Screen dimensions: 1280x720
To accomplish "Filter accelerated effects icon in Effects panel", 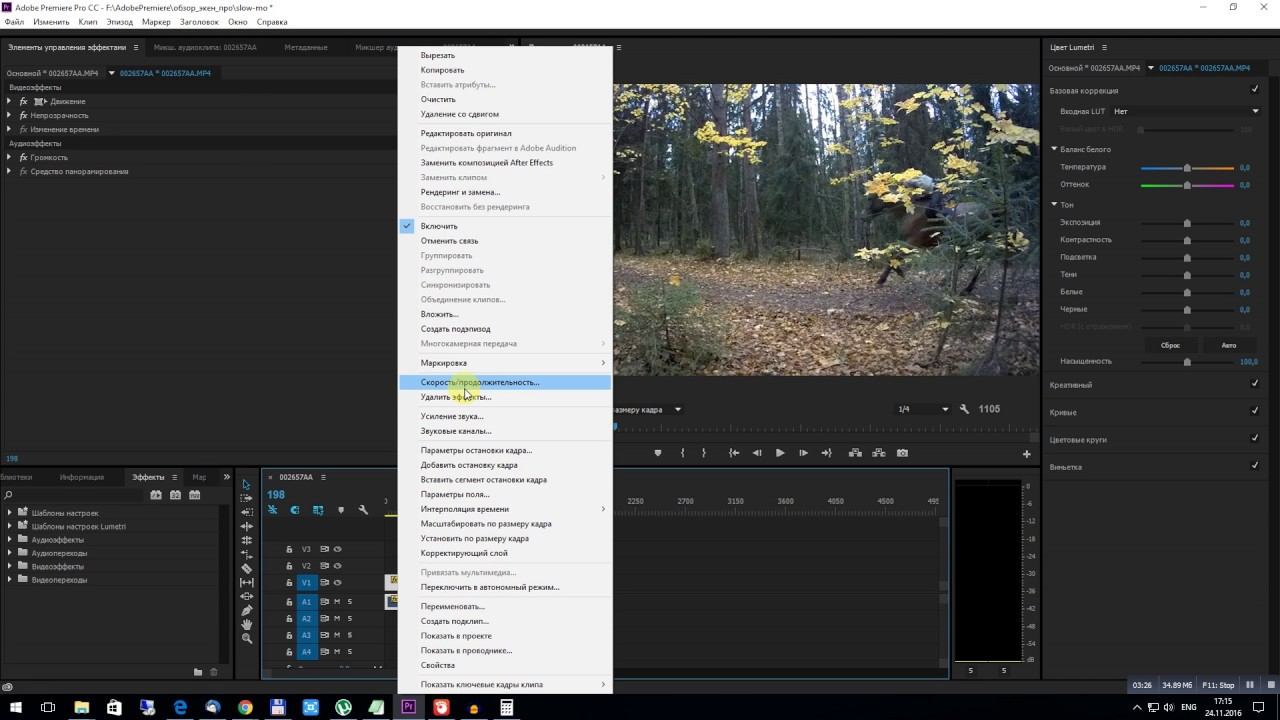I will tap(156, 495).
